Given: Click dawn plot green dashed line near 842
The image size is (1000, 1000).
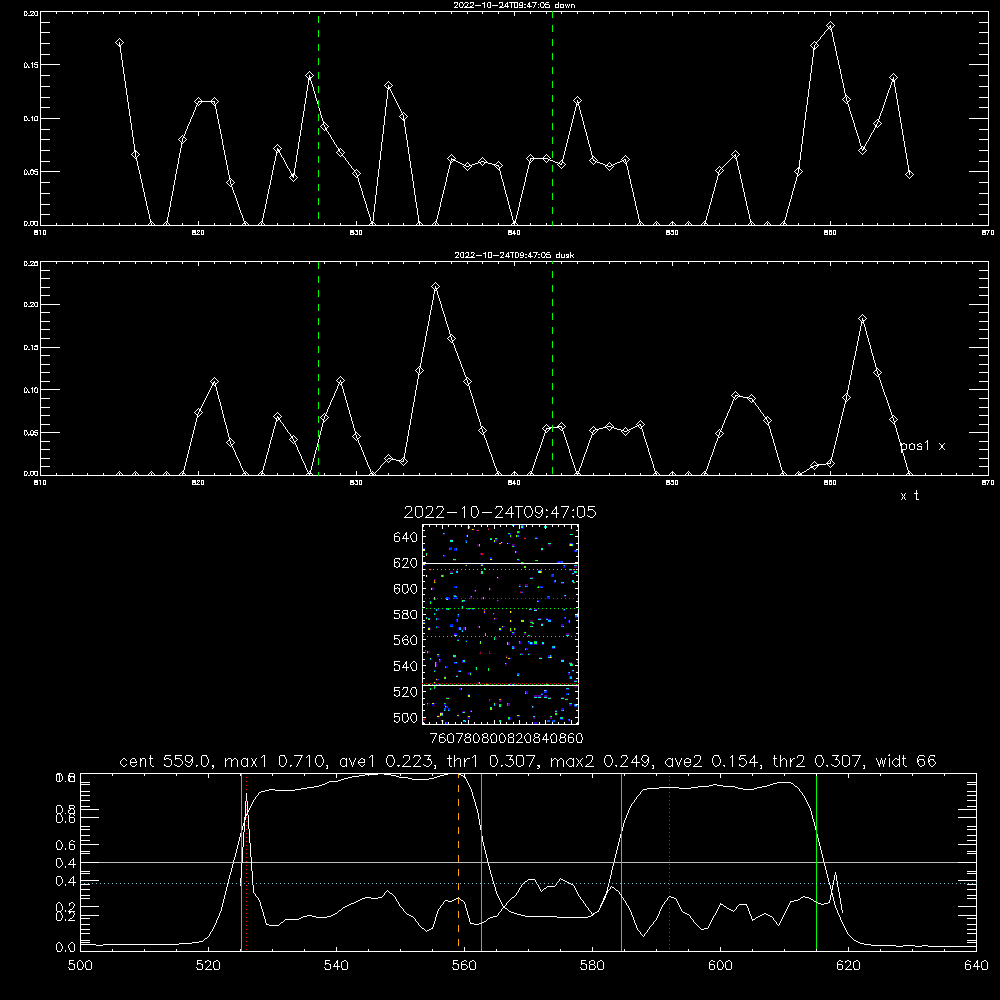Looking at the screenshot, I should [552, 118].
